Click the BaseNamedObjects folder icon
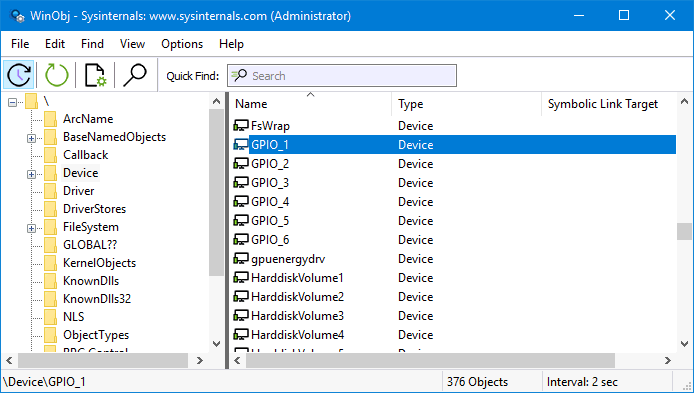Viewport: 694px width, 393px height. click(x=50, y=137)
